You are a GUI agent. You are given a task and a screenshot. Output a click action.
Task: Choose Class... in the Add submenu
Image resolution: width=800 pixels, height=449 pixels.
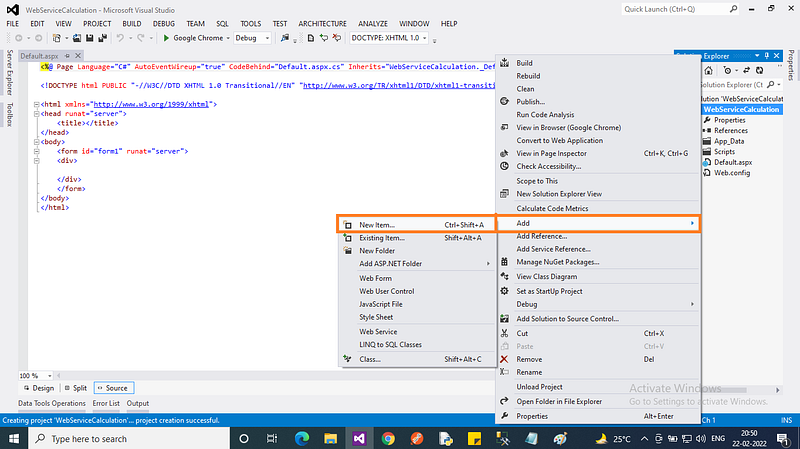pos(416,359)
